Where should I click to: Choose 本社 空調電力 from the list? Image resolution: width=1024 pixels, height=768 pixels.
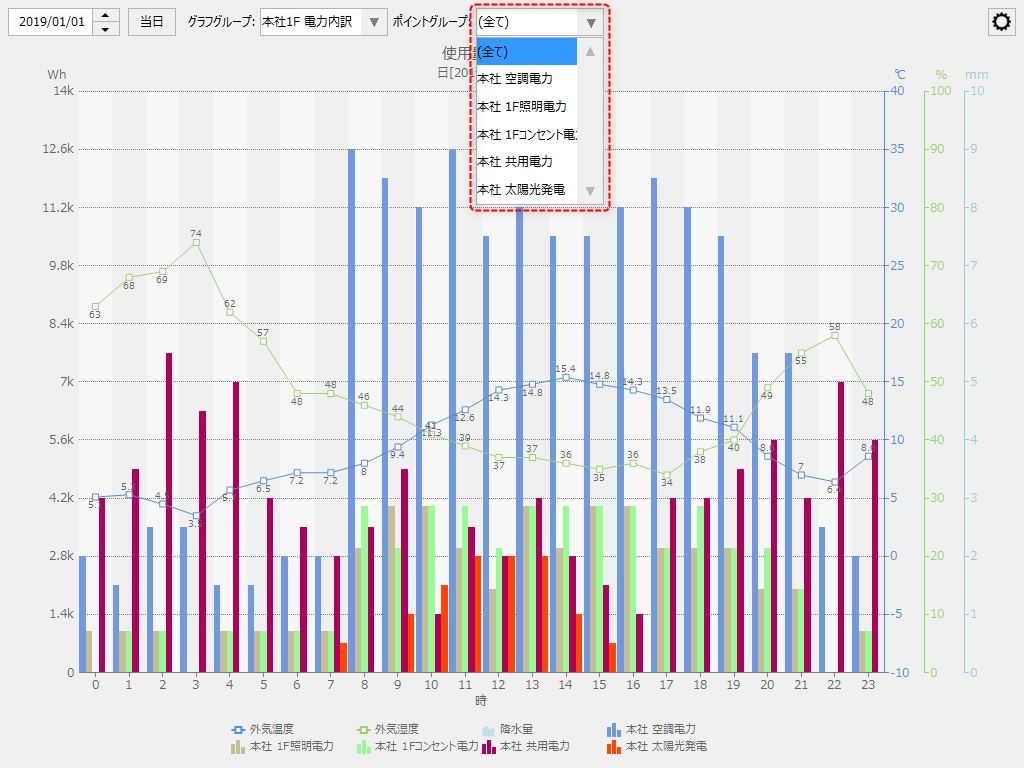pyautogui.click(x=527, y=78)
